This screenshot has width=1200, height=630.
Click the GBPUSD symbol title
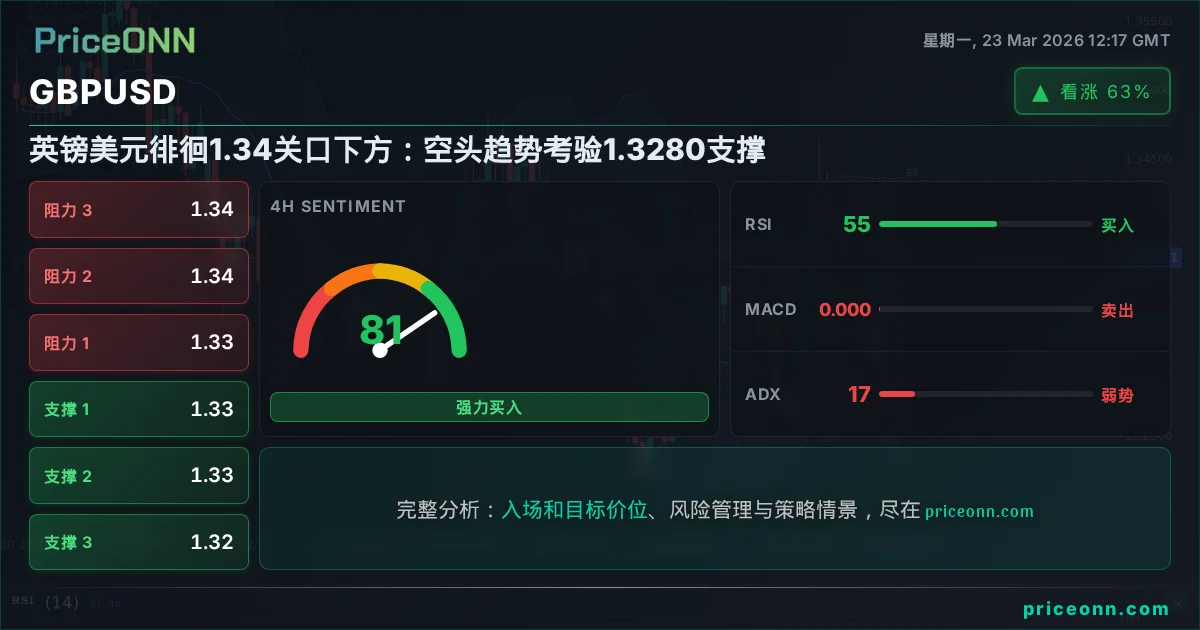pyautogui.click(x=103, y=92)
